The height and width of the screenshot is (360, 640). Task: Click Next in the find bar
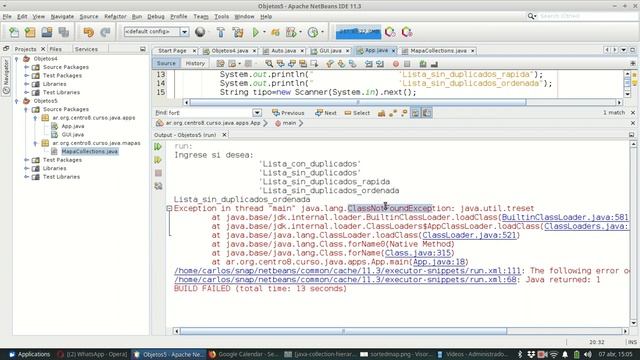[326, 113]
